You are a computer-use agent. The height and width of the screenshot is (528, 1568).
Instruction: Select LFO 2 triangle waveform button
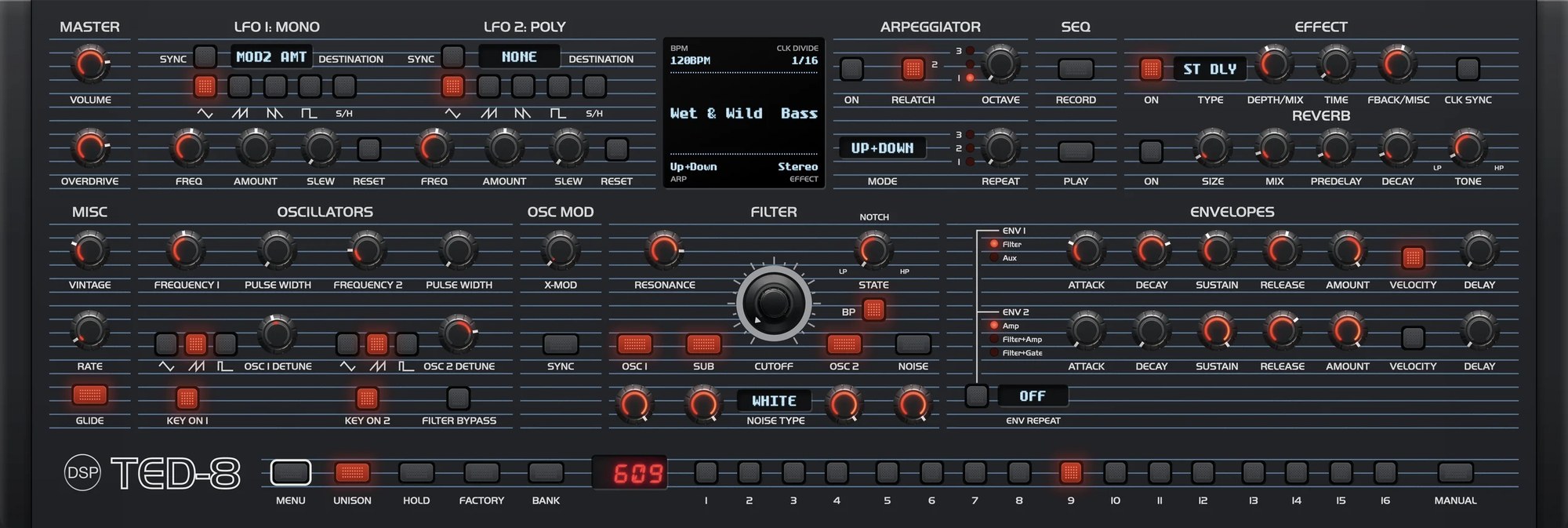pyautogui.click(x=452, y=86)
